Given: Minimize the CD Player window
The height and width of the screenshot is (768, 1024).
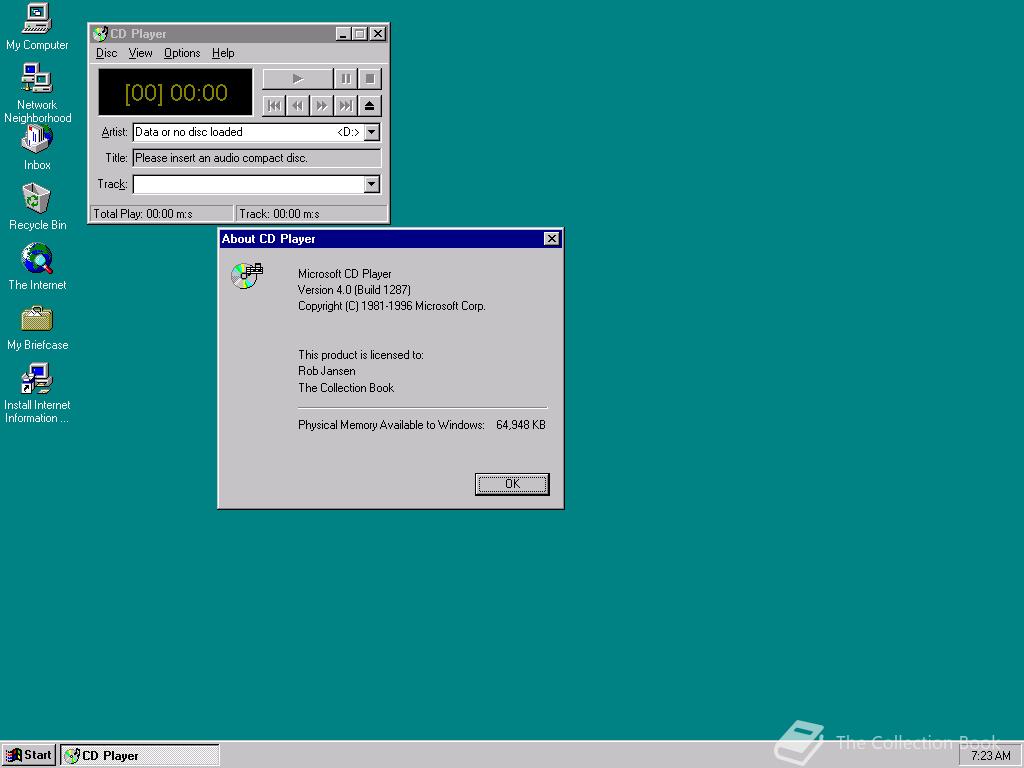Looking at the screenshot, I should click(x=344, y=34).
